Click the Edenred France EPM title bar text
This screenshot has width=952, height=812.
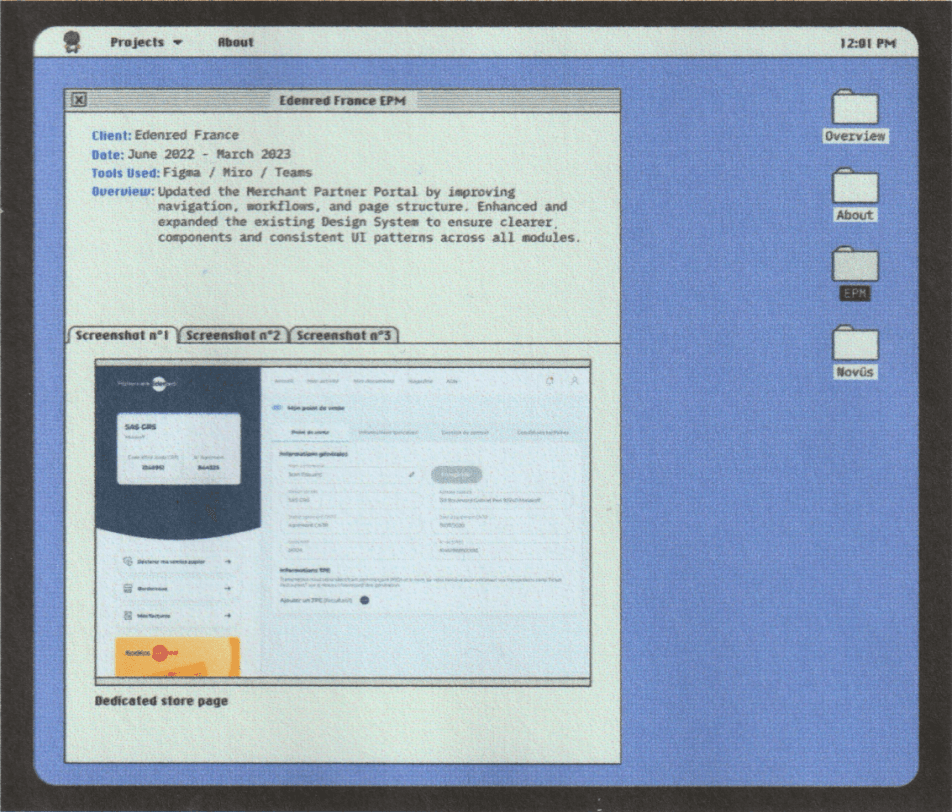[x=342, y=101]
